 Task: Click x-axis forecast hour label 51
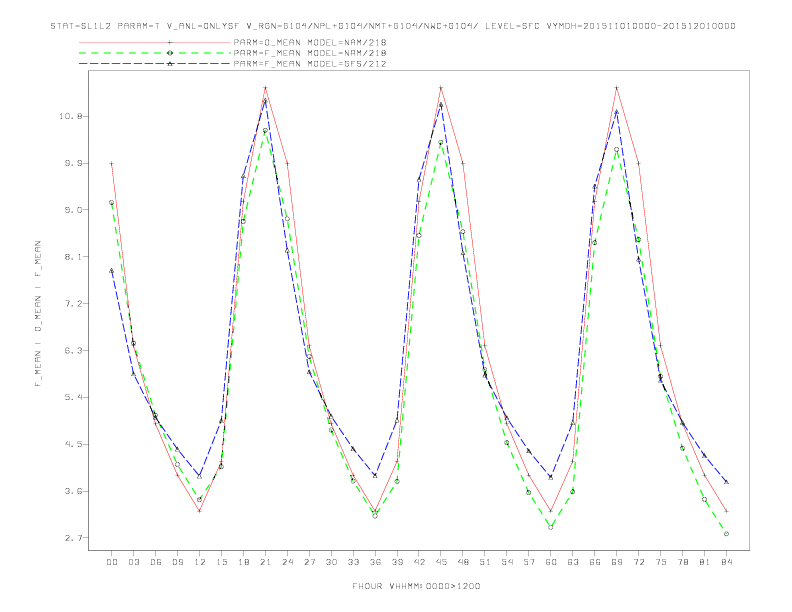[x=485, y=562]
